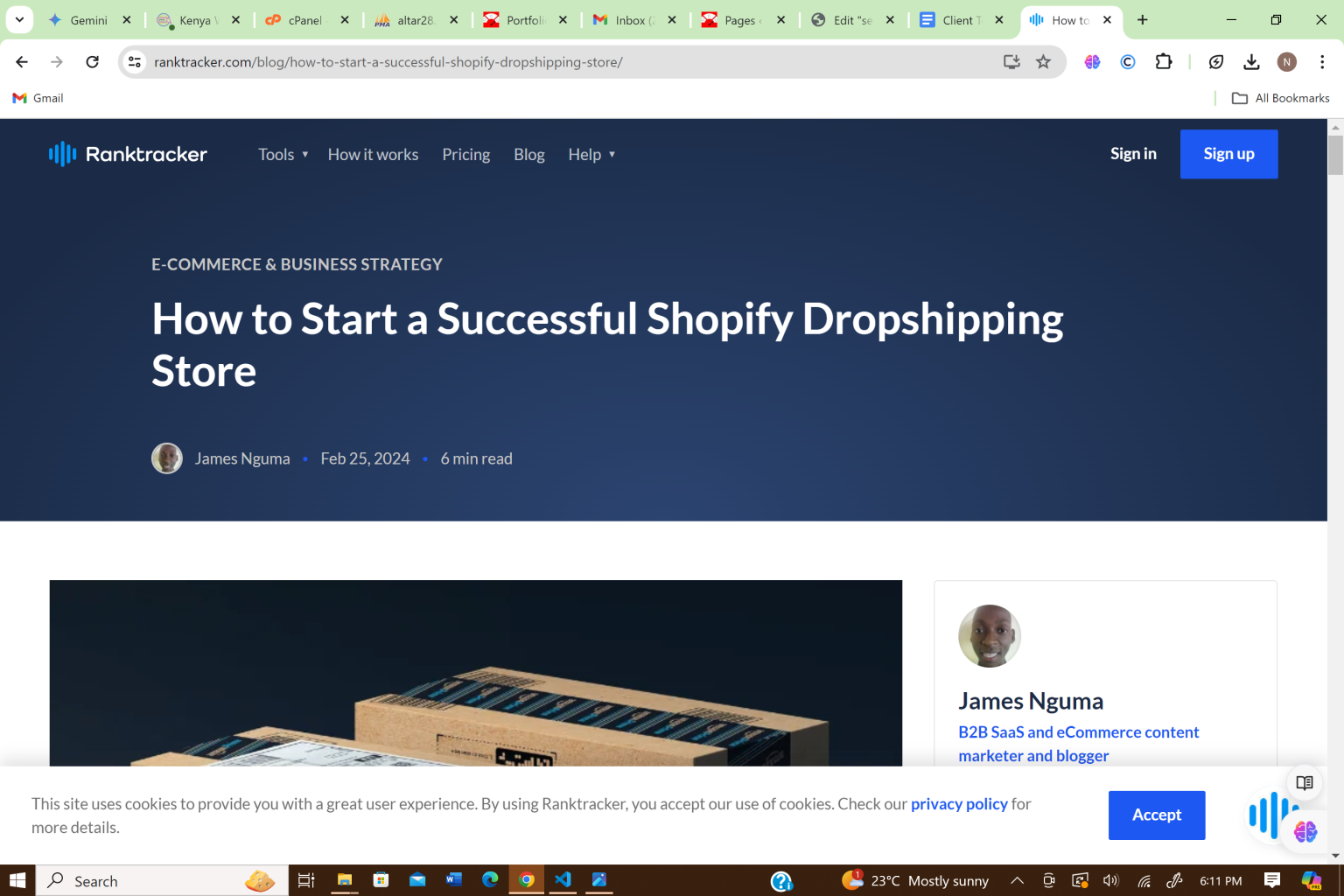Open the Gmail bookmark

coord(38,98)
